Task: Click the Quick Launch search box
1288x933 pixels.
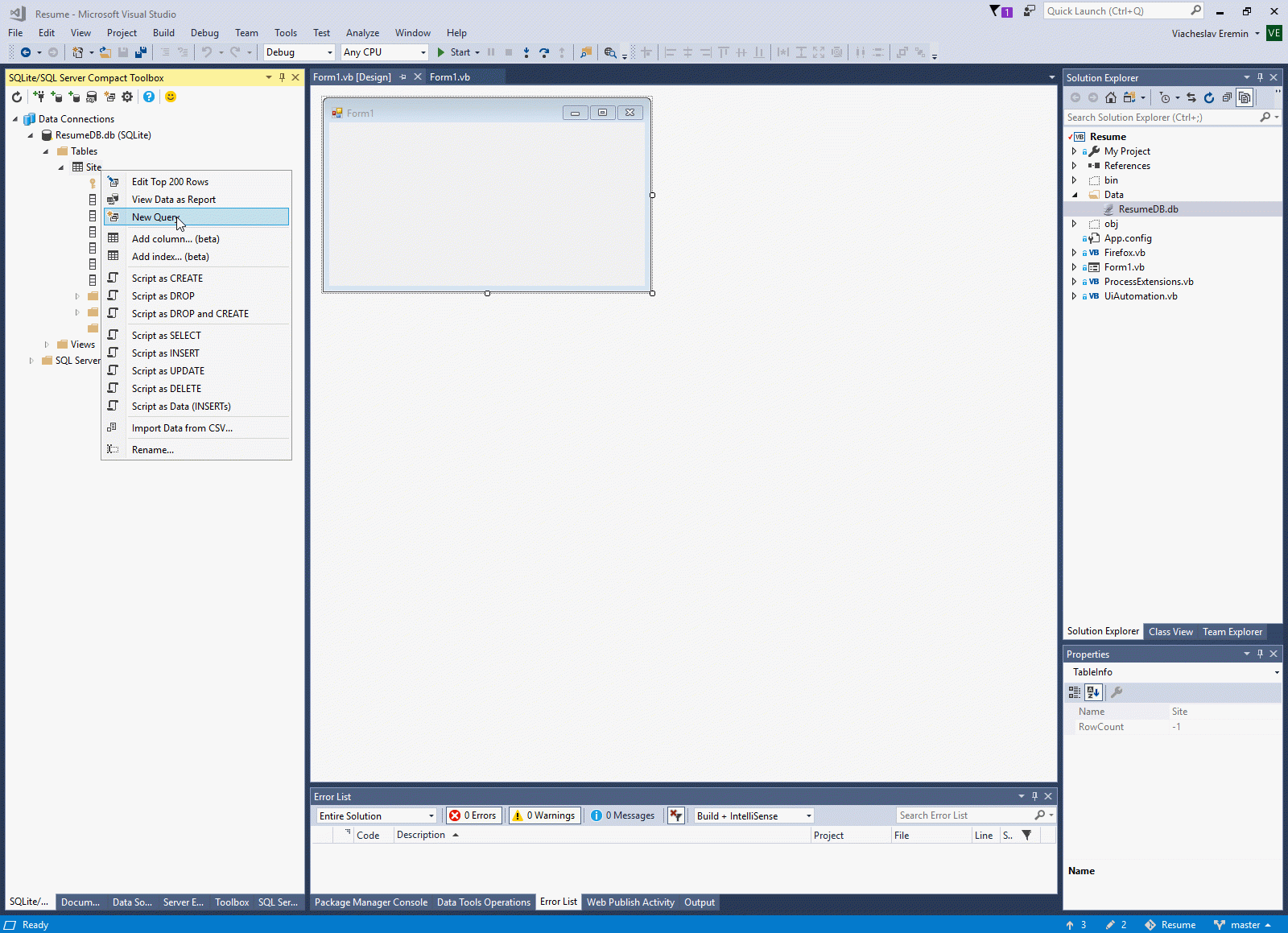Action: [1124, 11]
